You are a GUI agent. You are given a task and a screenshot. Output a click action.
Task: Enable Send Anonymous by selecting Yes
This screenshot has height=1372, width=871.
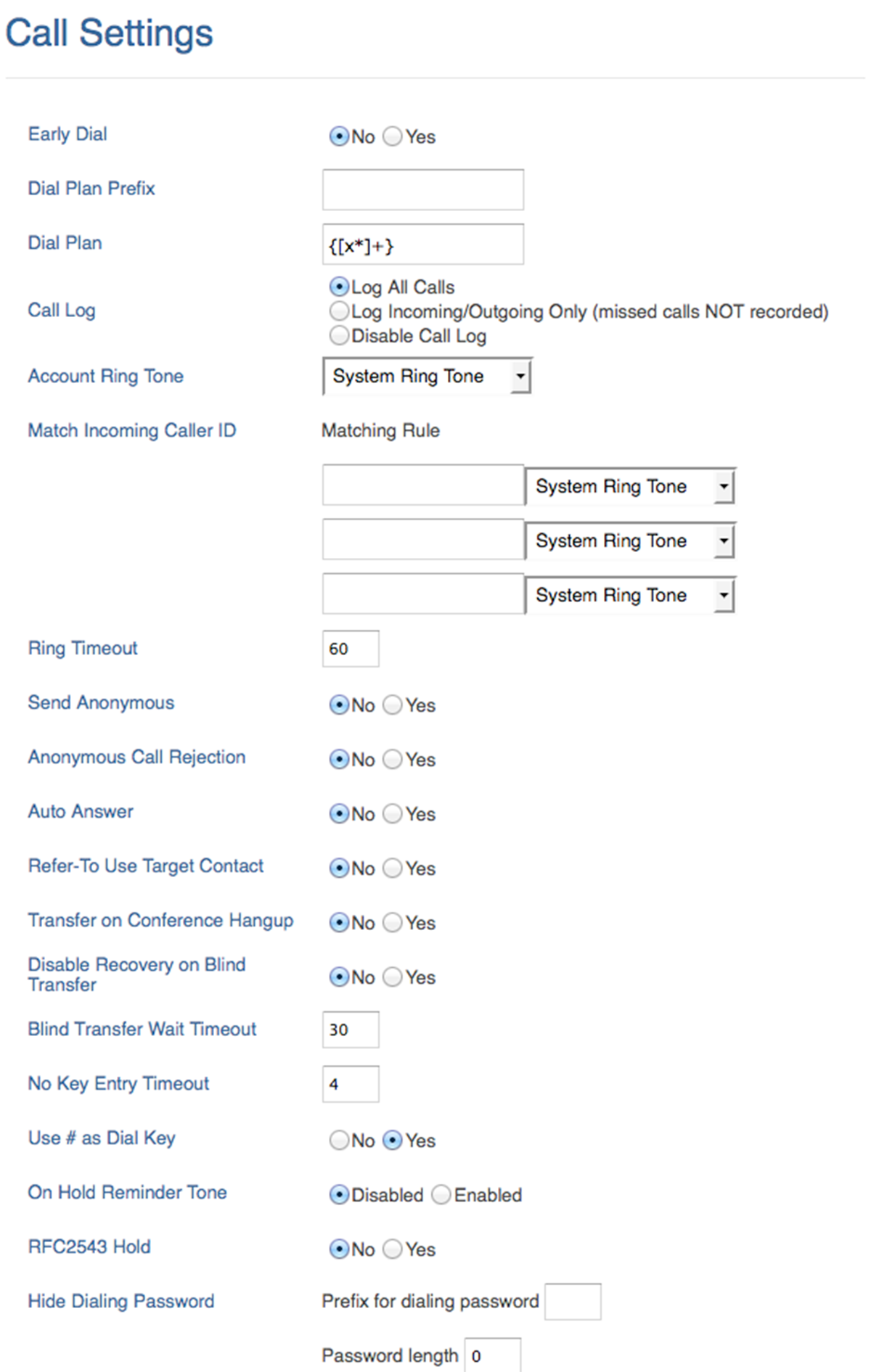coord(392,705)
